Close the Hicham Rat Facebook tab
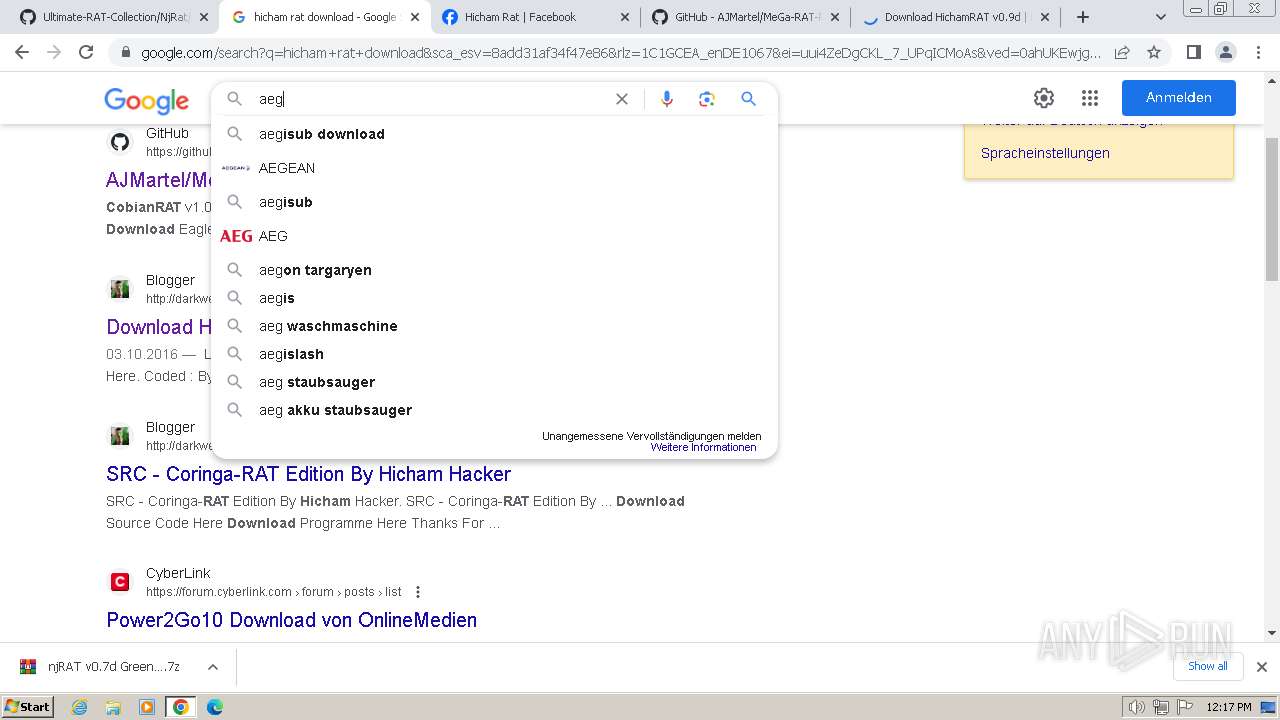1280x720 pixels. click(625, 17)
